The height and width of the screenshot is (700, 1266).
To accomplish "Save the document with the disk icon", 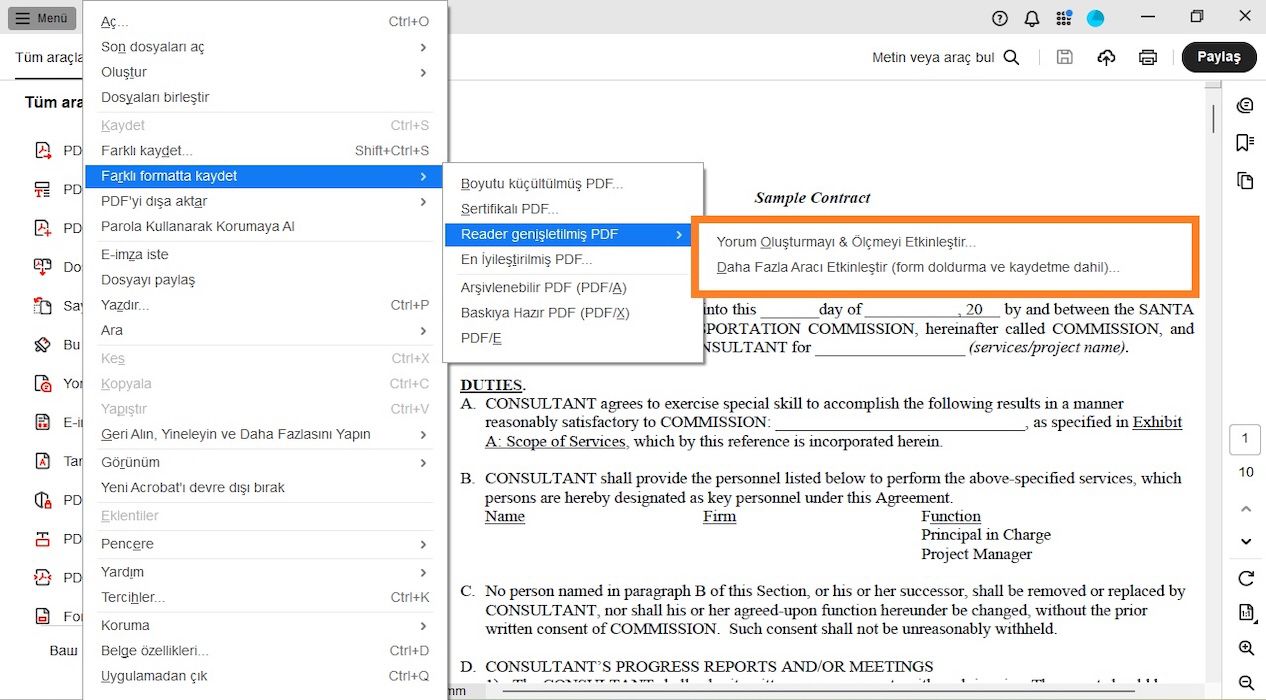I will pyautogui.click(x=1064, y=57).
